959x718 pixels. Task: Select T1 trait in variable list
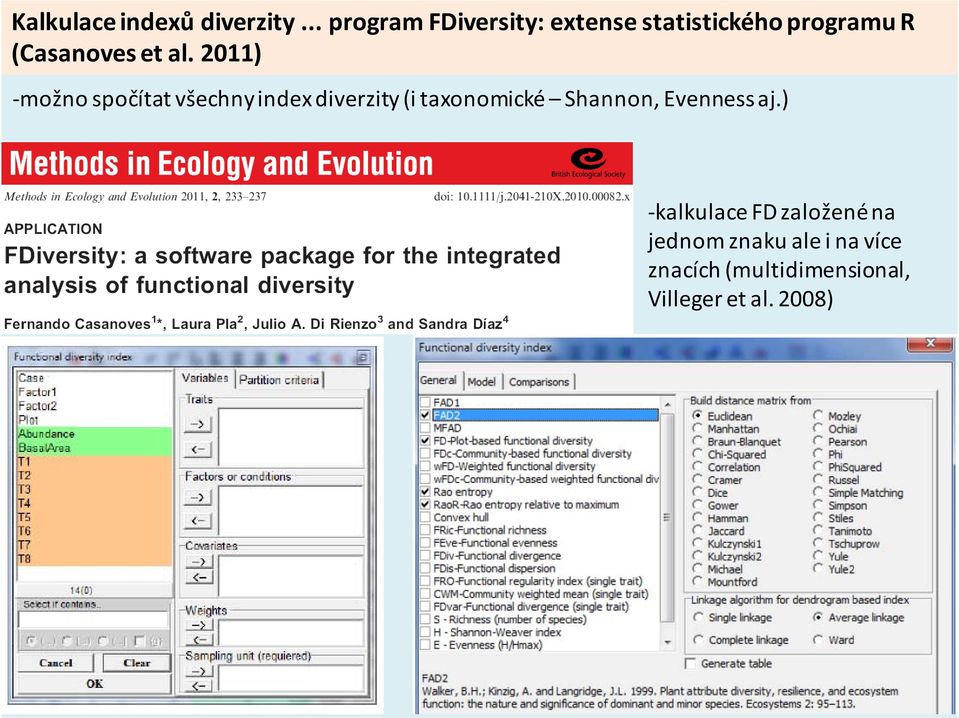tap(94, 462)
